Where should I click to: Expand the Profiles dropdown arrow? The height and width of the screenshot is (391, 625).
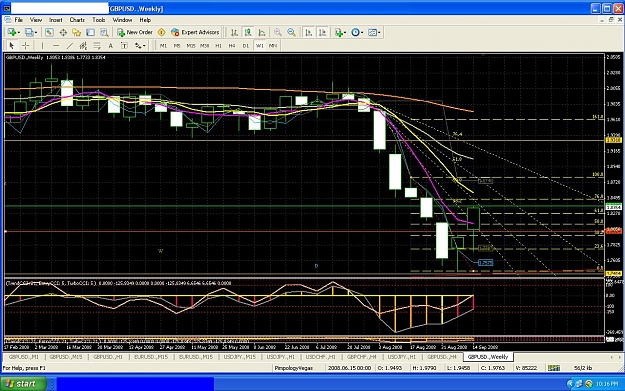[36, 32]
